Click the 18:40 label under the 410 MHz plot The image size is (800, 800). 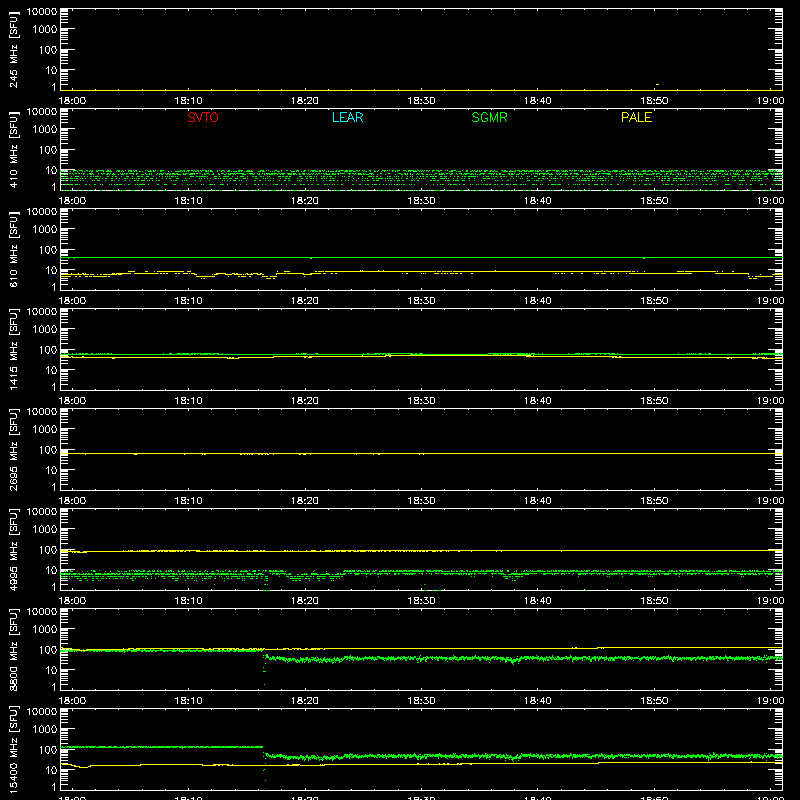[x=538, y=201]
